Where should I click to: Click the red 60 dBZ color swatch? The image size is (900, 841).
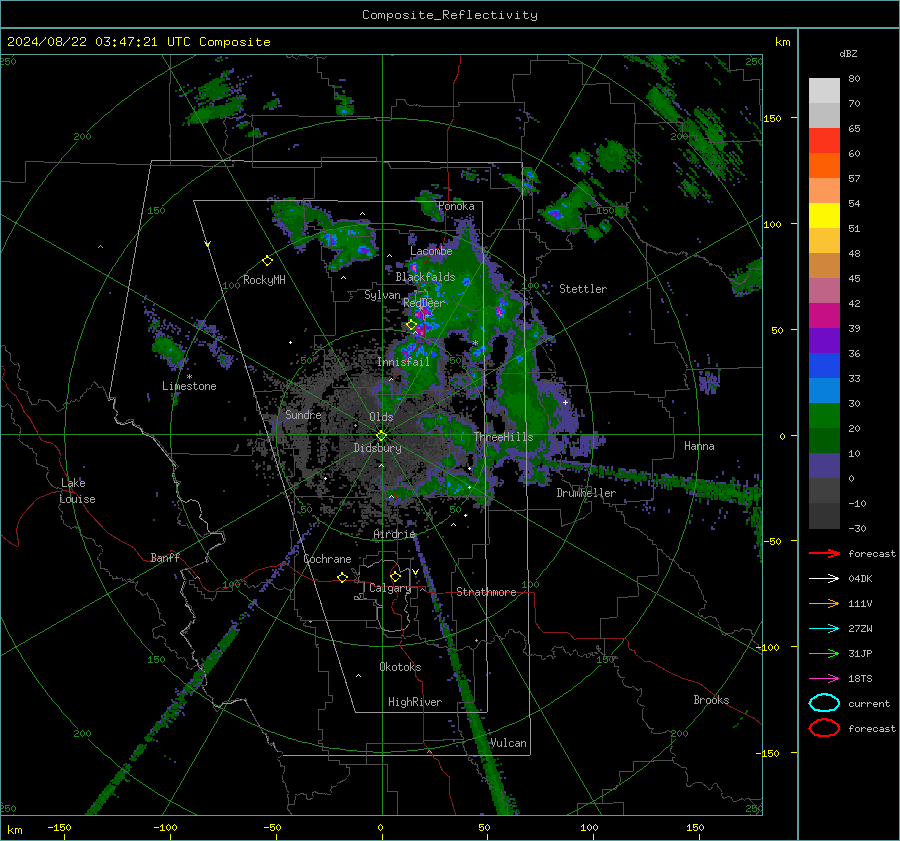pyautogui.click(x=824, y=141)
